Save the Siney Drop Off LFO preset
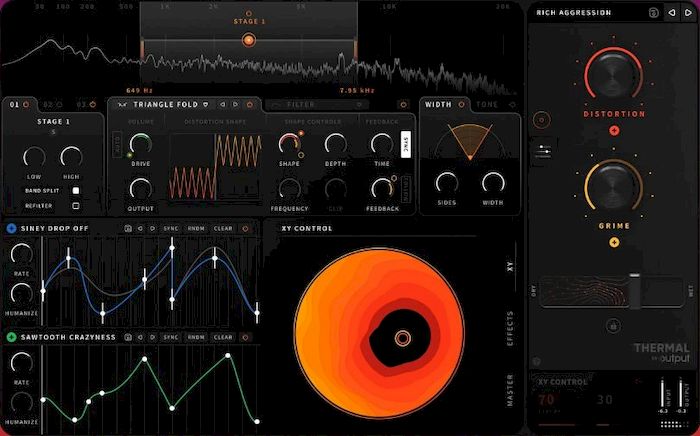The height and width of the screenshot is (436, 700). coord(128,228)
